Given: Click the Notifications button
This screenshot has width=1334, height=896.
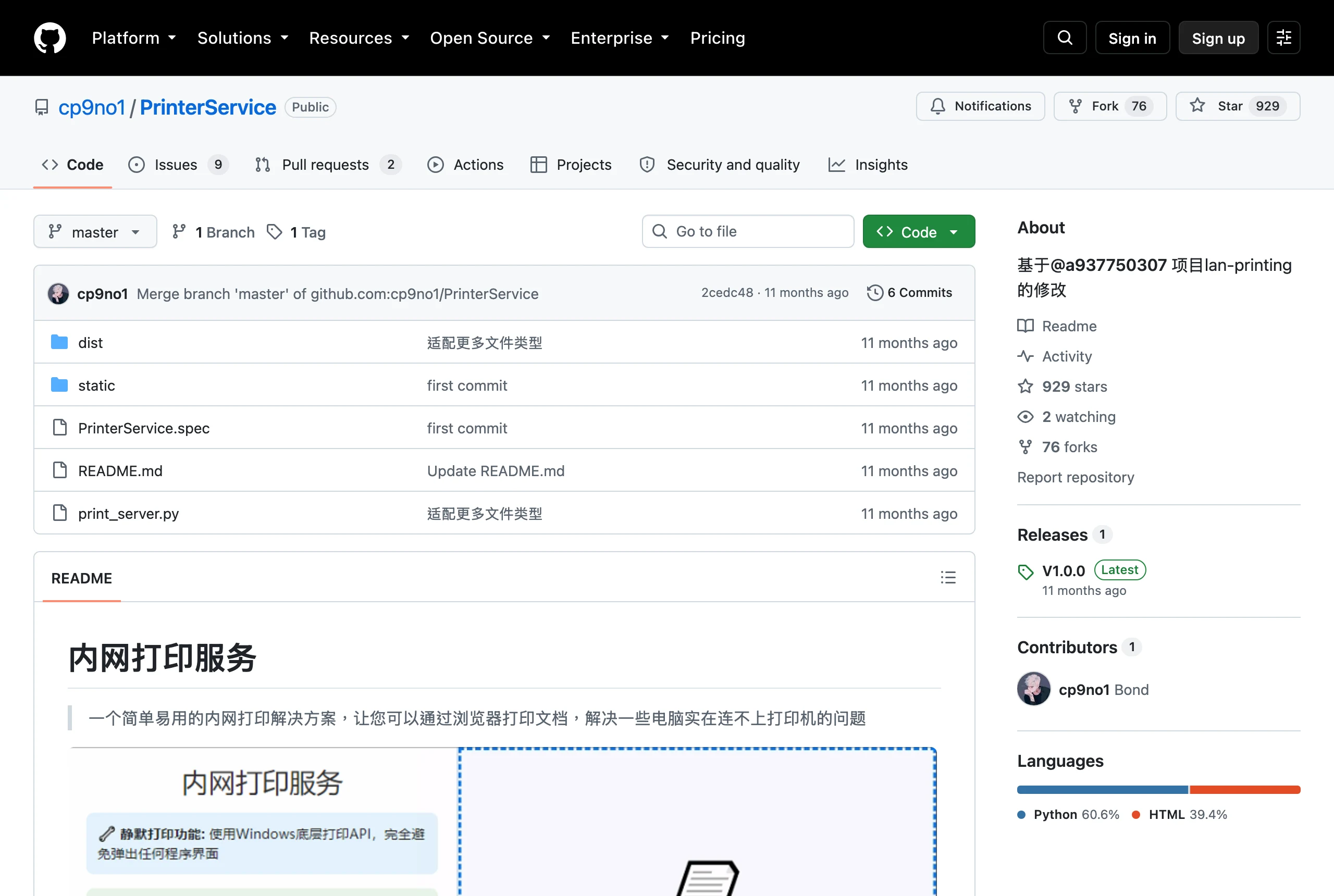Looking at the screenshot, I should pos(981,106).
